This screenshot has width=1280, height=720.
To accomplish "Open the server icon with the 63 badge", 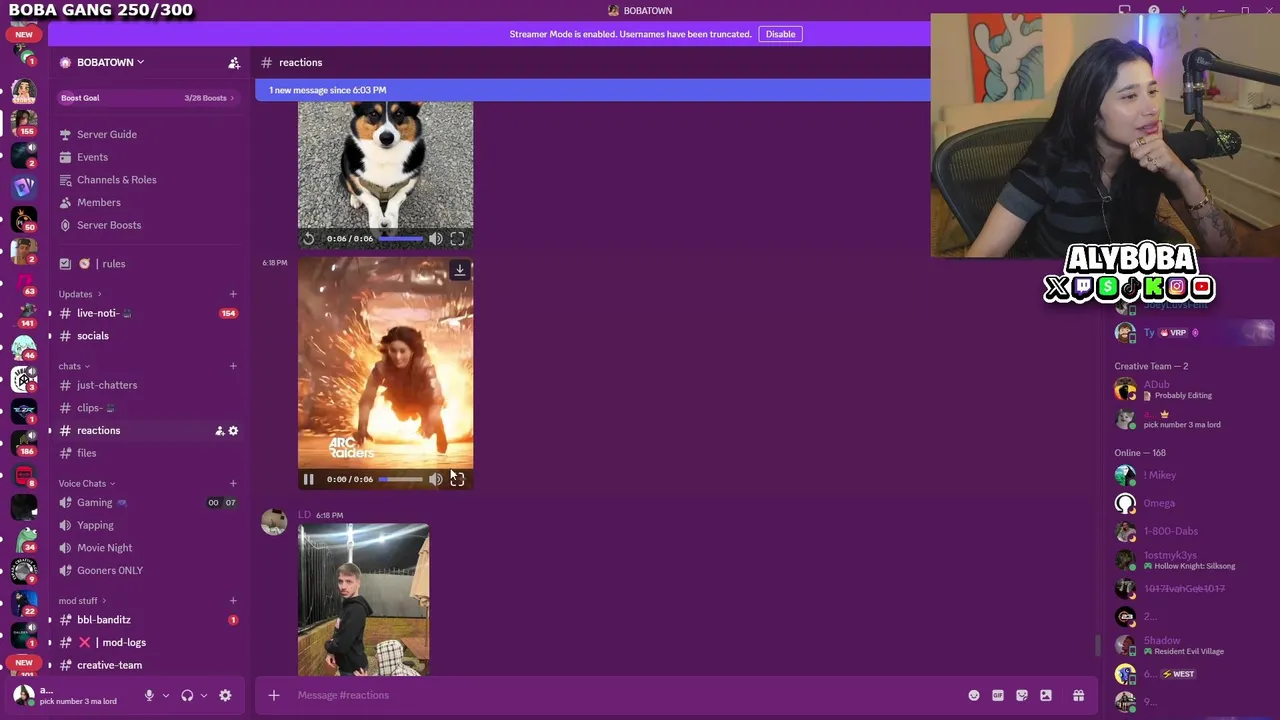I will coord(24,282).
